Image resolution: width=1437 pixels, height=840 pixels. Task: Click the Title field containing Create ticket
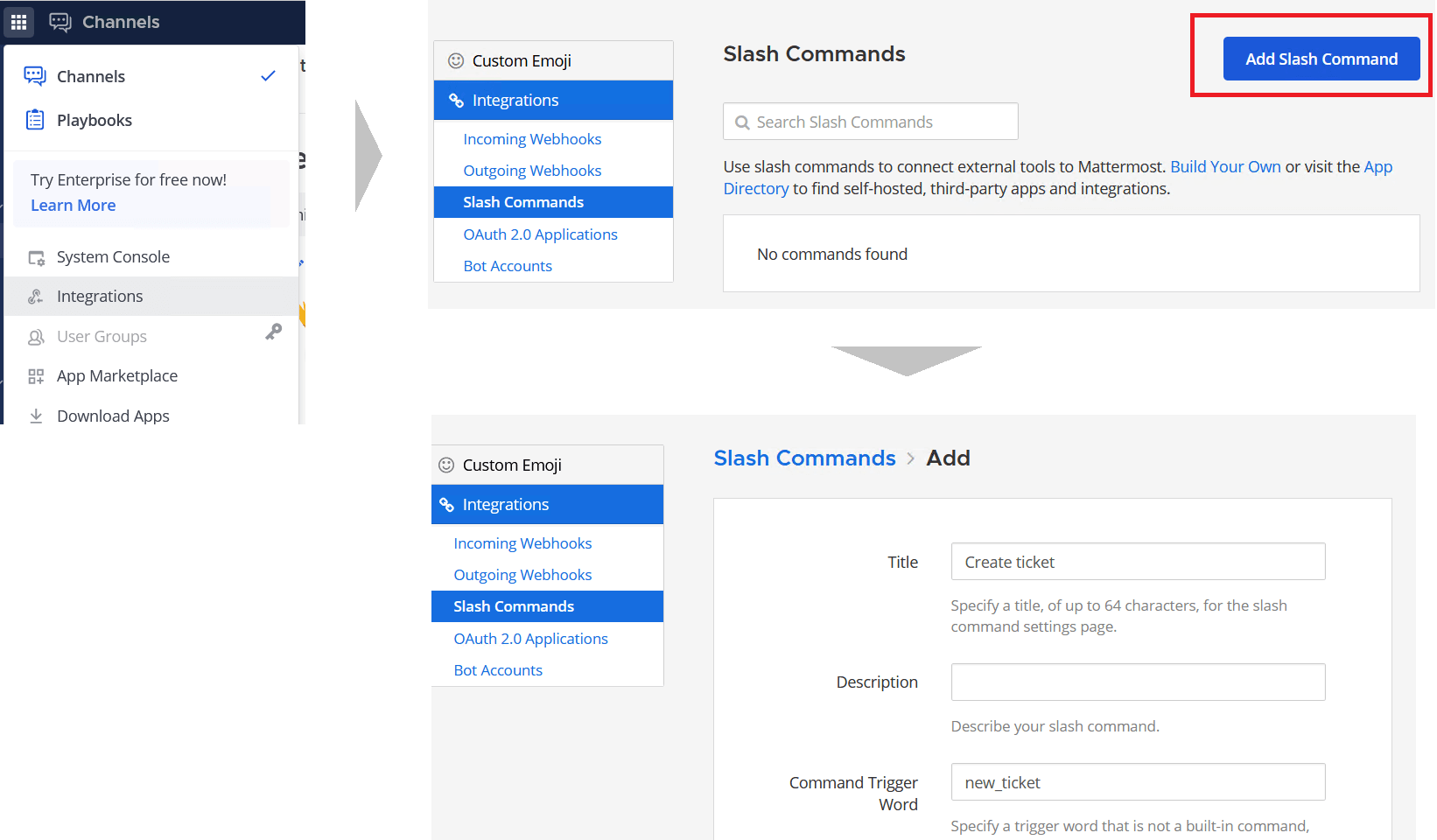click(x=1138, y=562)
